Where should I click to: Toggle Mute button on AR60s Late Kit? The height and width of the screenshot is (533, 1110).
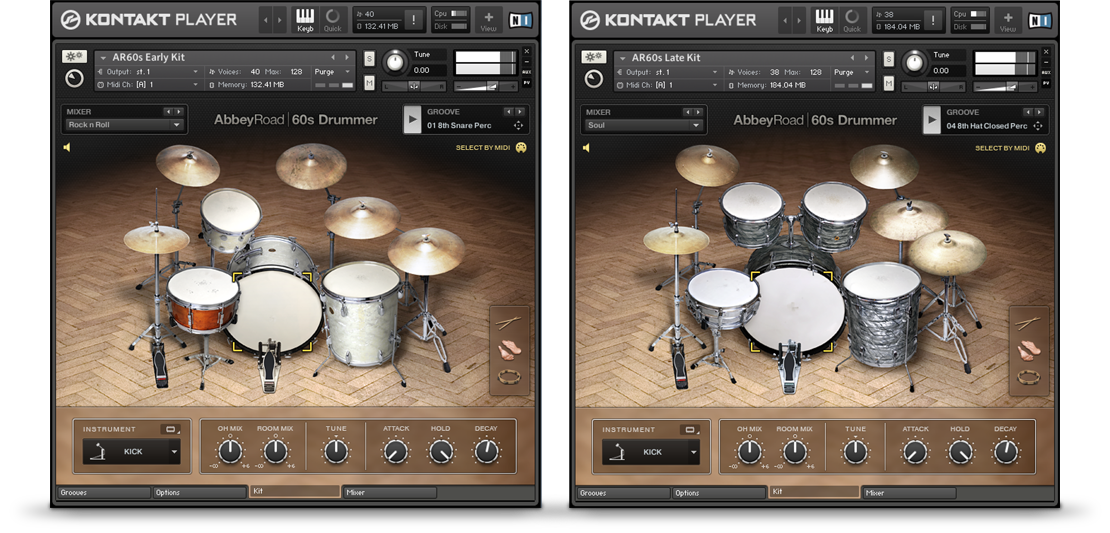[x=889, y=83]
